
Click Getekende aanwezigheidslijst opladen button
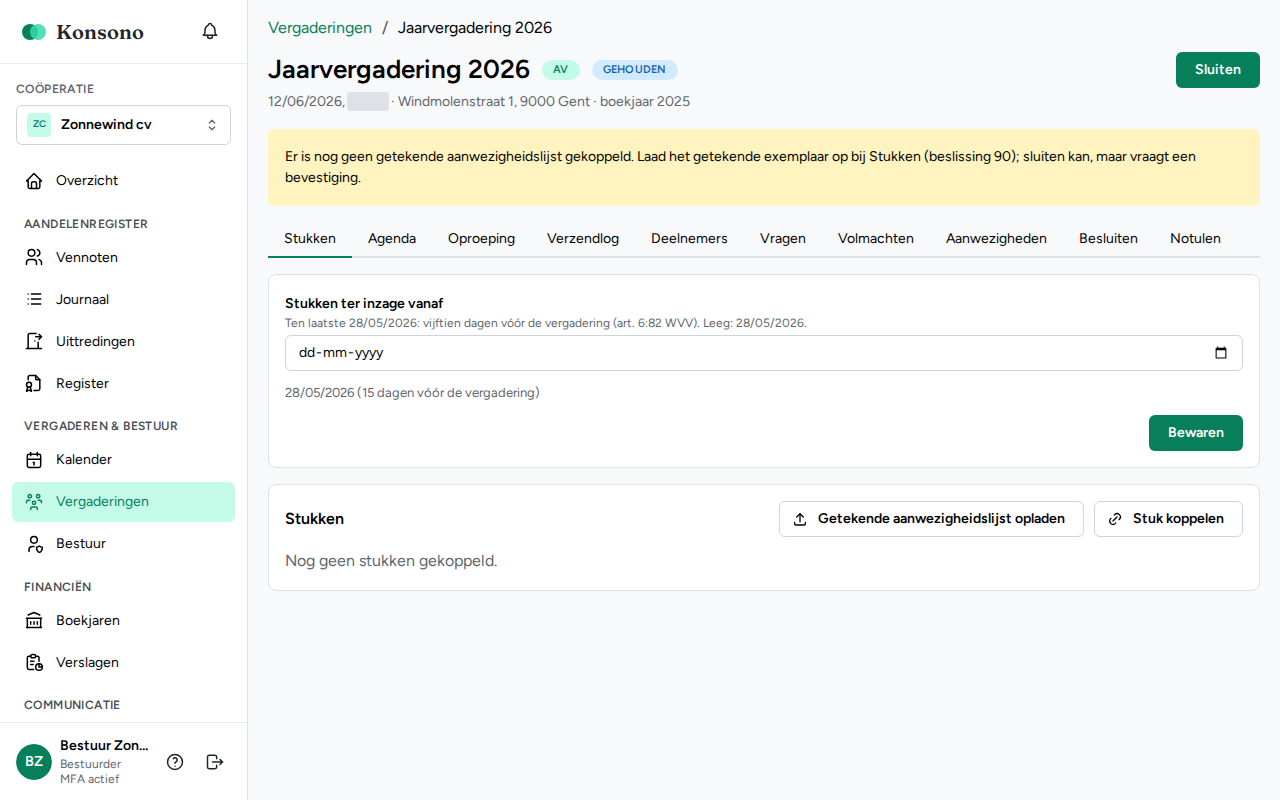pos(931,519)
